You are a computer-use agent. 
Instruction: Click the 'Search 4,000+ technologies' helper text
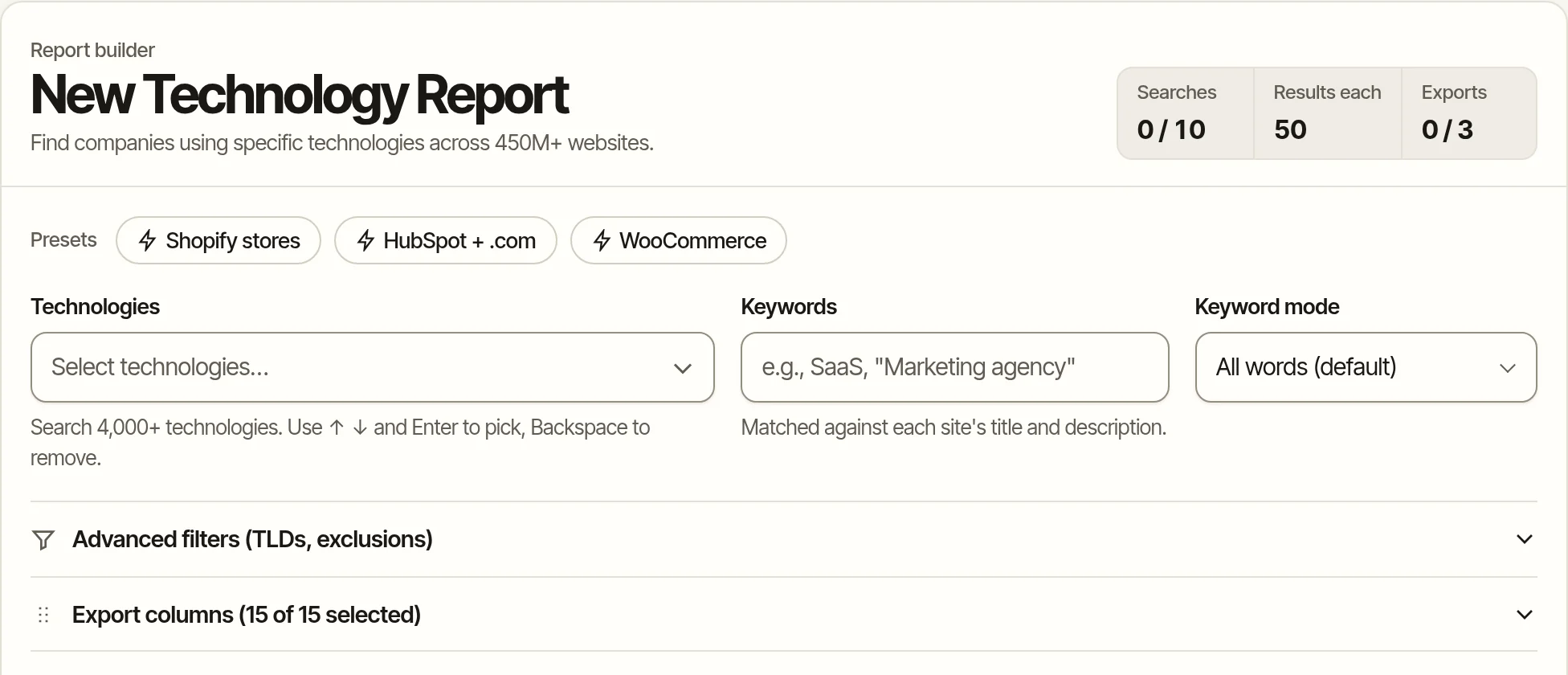[x=341, y=443]
